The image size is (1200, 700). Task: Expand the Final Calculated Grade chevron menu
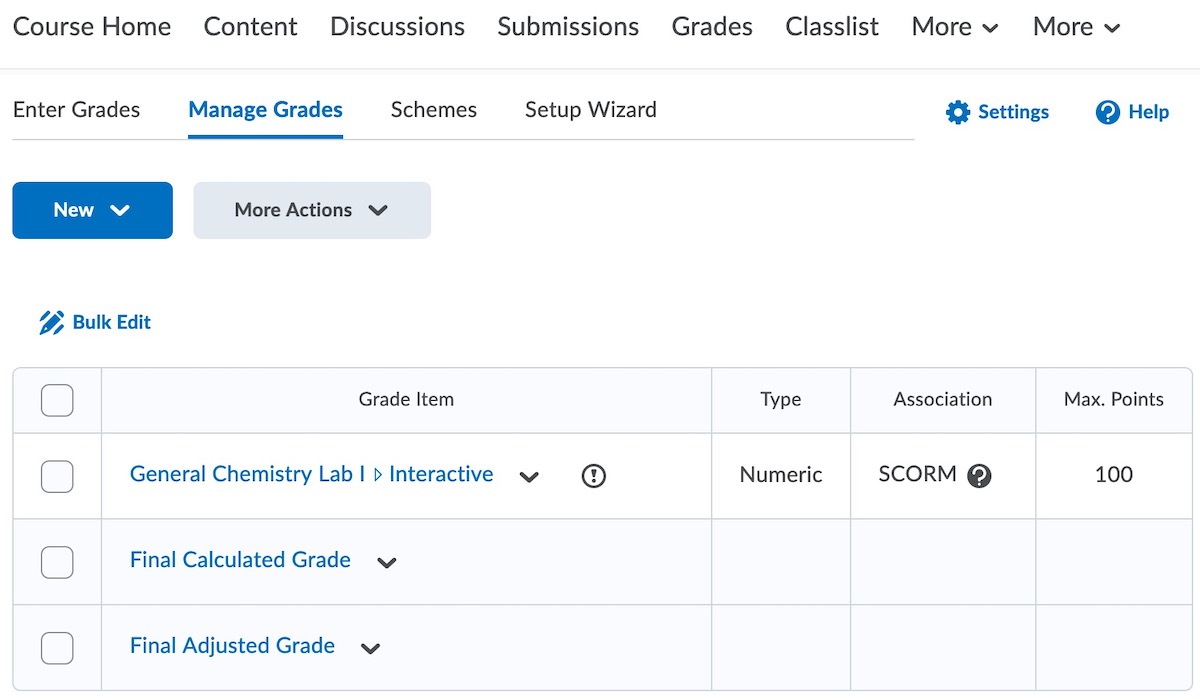tap(387, 563)
